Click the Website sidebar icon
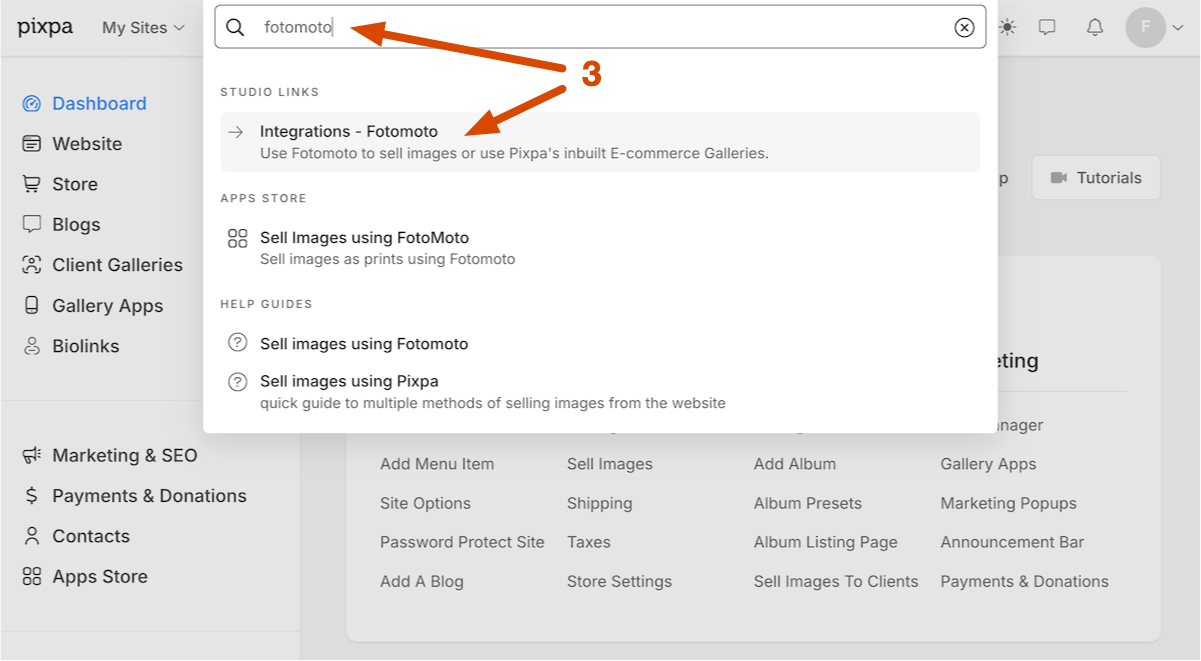1201x661 pixels. tap(32, 144)
